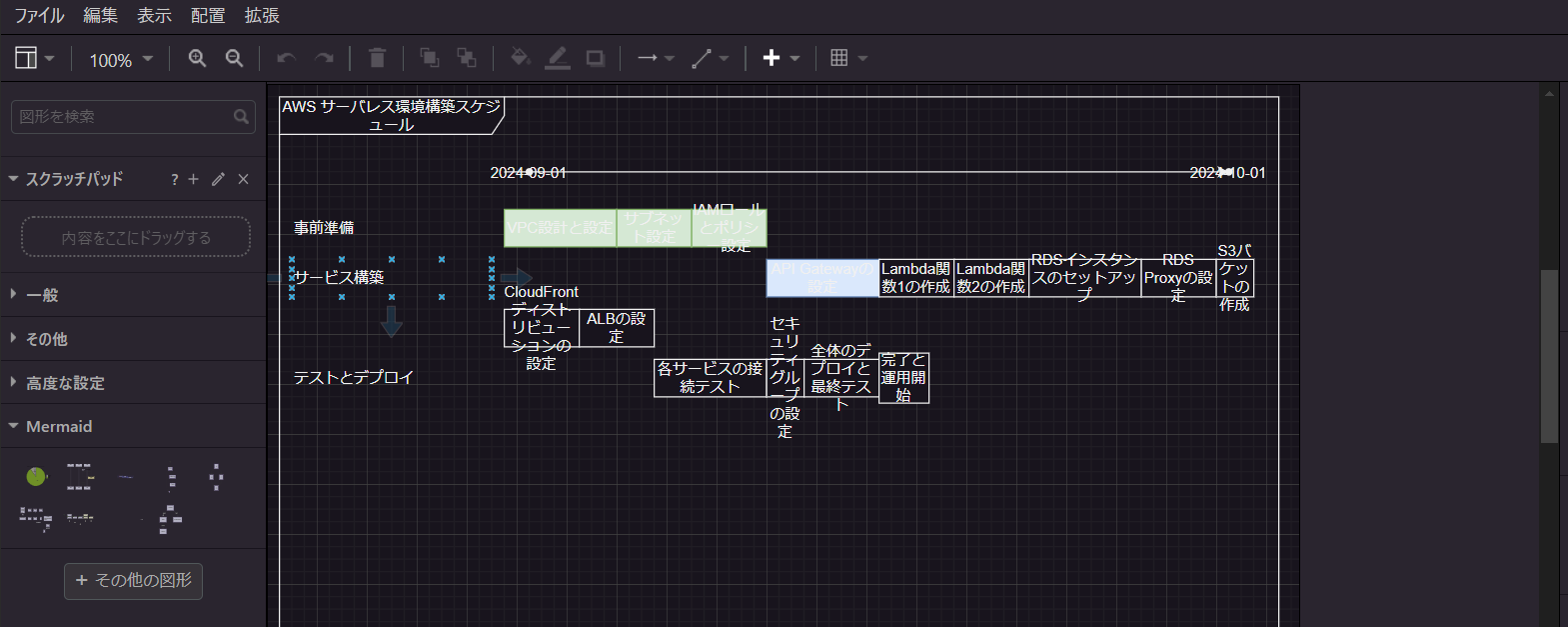
Task: Expand the view layout dropdown arrow
Action: pyautogui.click(x=50, y=59)
